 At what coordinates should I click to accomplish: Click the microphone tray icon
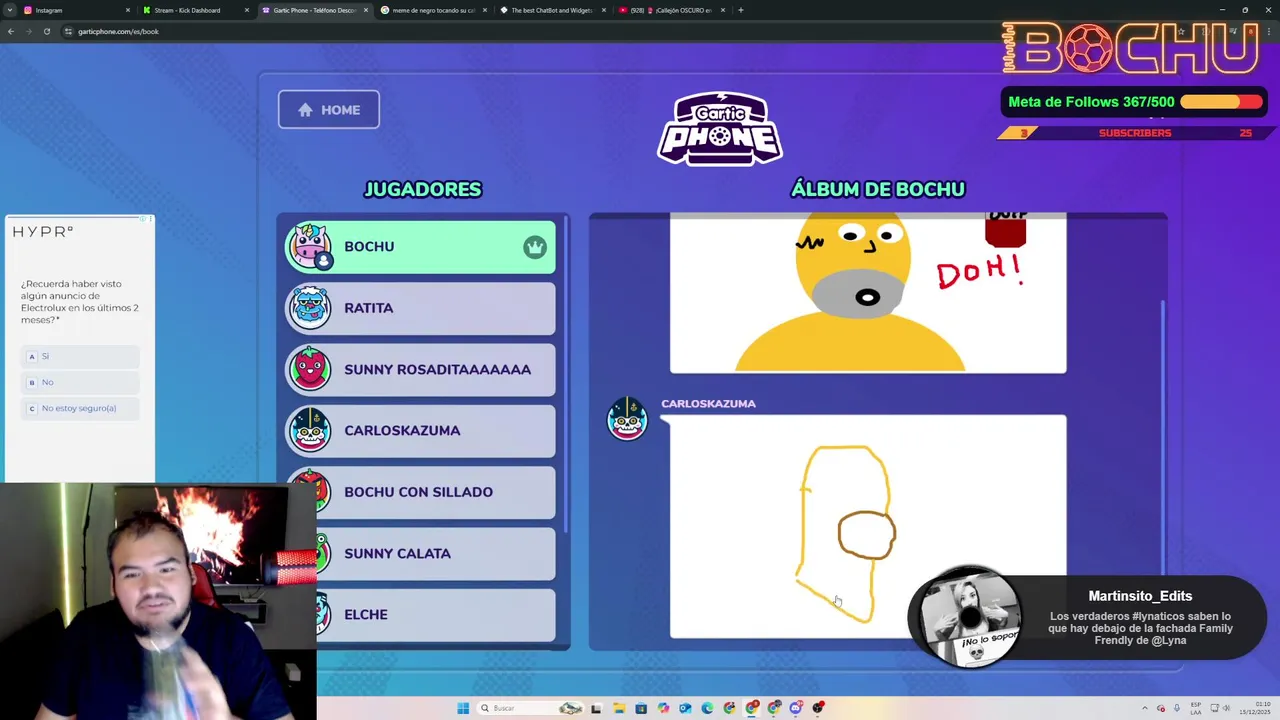(x=1177, y=708)
